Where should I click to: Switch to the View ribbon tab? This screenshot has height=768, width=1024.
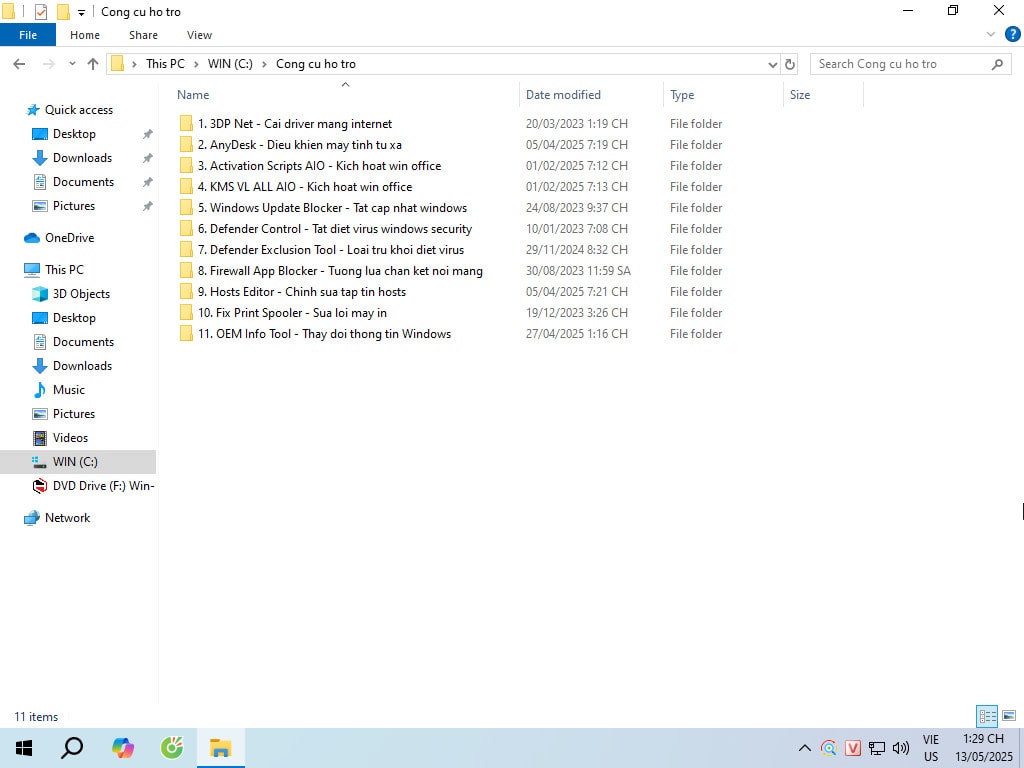point(199,35)
